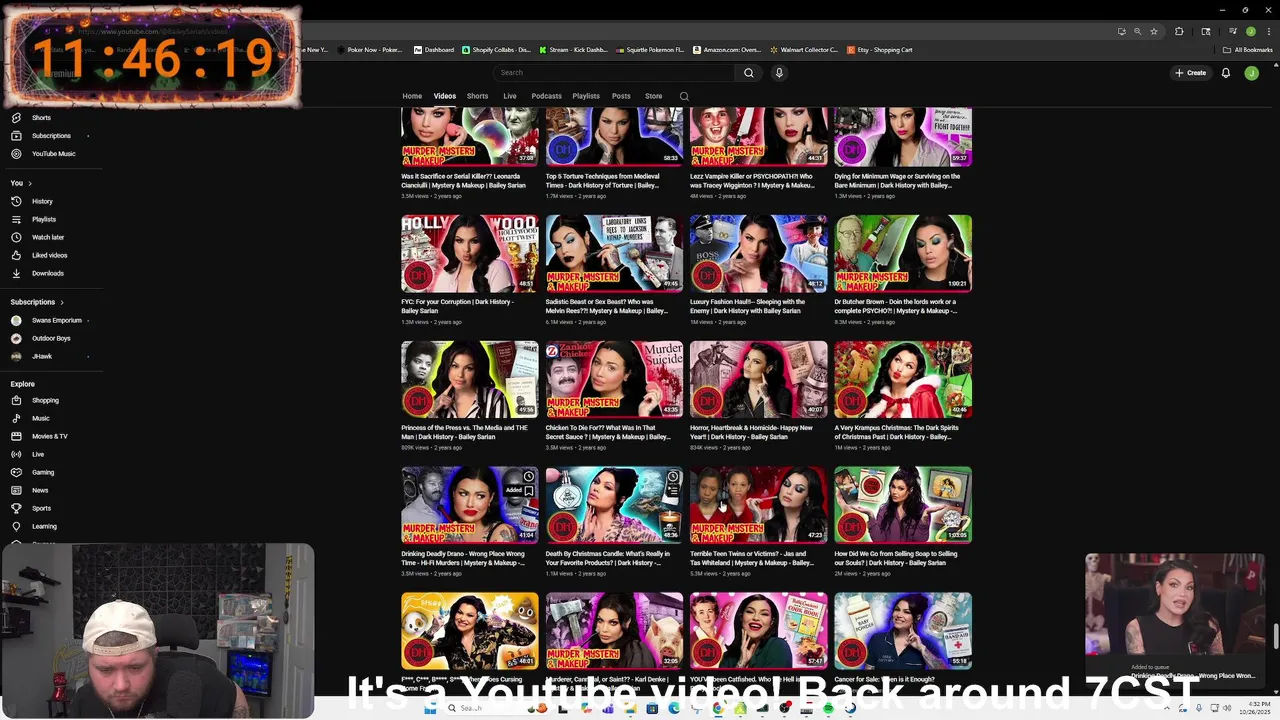1280x720 pixels.
Task: Launch YouTube Music from the sidebar
Action: [x=53, y=154]
